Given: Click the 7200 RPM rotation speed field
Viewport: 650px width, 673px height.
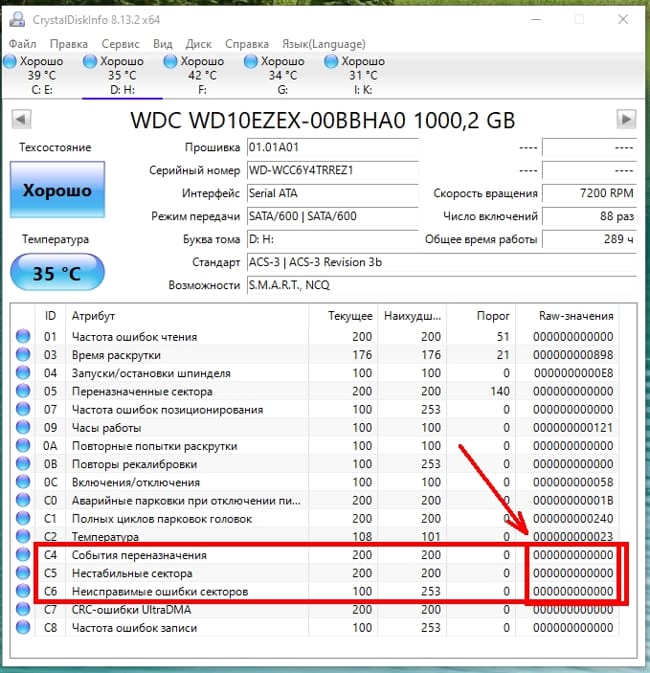Looking at the screenshot, I should click(x=589, y=194).
